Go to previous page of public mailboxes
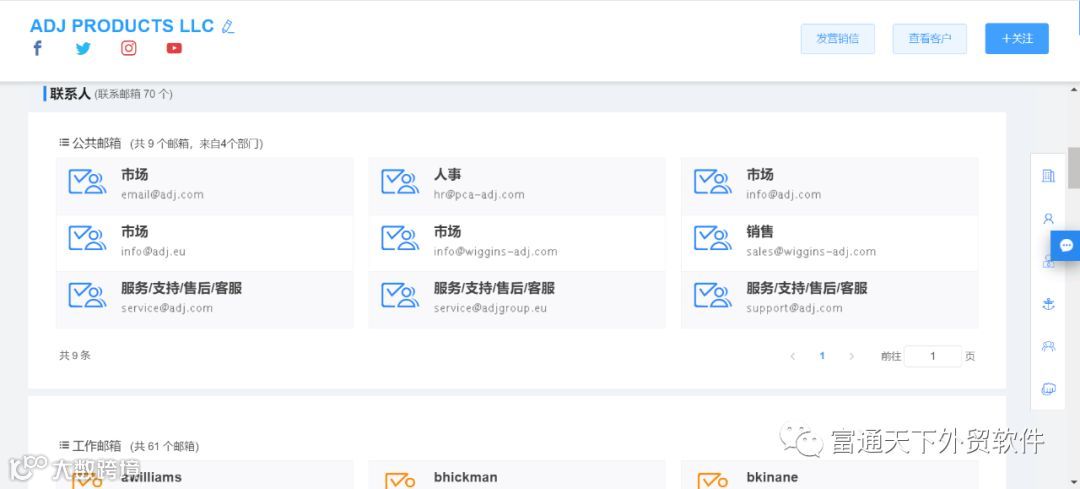This screenshot has height=489, width=1080. (793, 356)
